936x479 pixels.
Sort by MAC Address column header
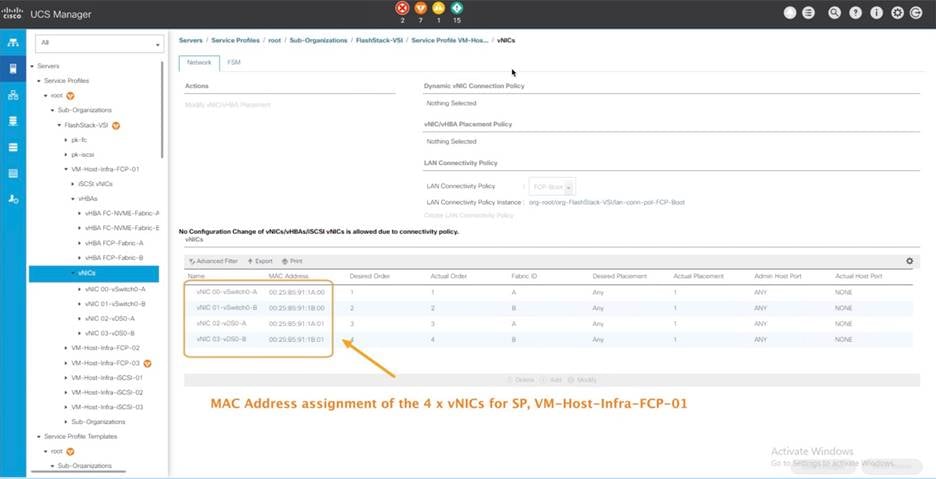[288, 277]
